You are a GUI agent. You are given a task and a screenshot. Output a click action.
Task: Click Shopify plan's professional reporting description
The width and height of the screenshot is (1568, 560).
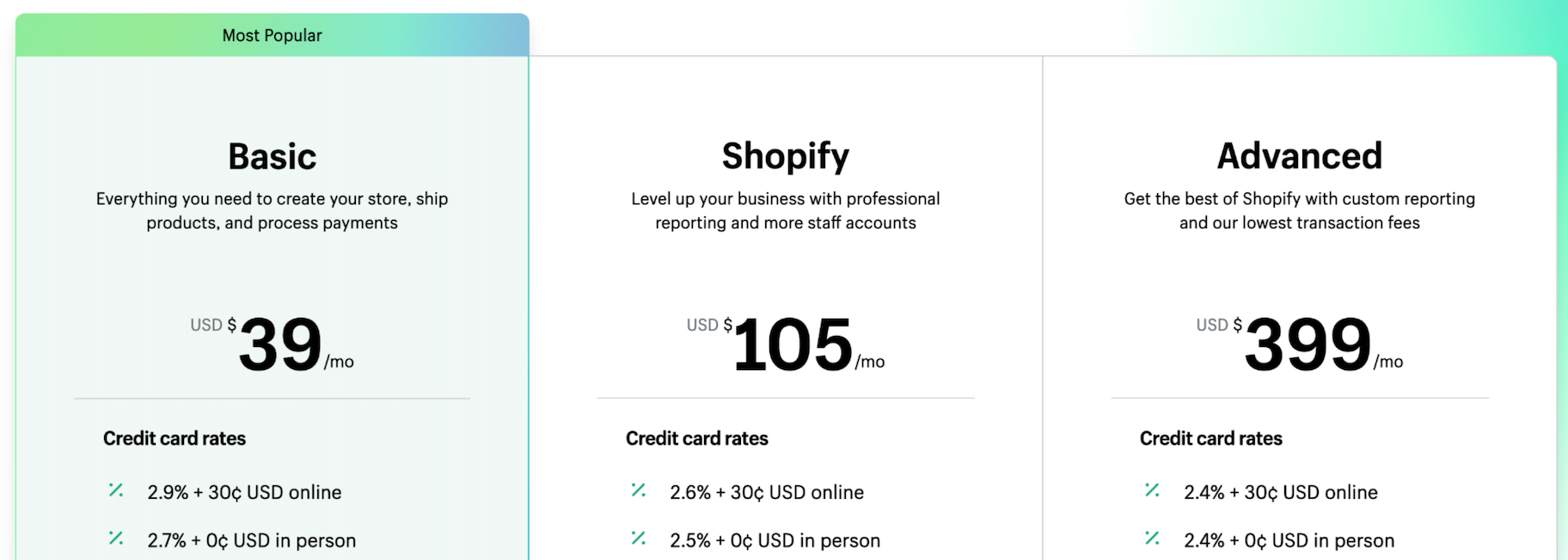pyautogui.click(x=785, y=210)
